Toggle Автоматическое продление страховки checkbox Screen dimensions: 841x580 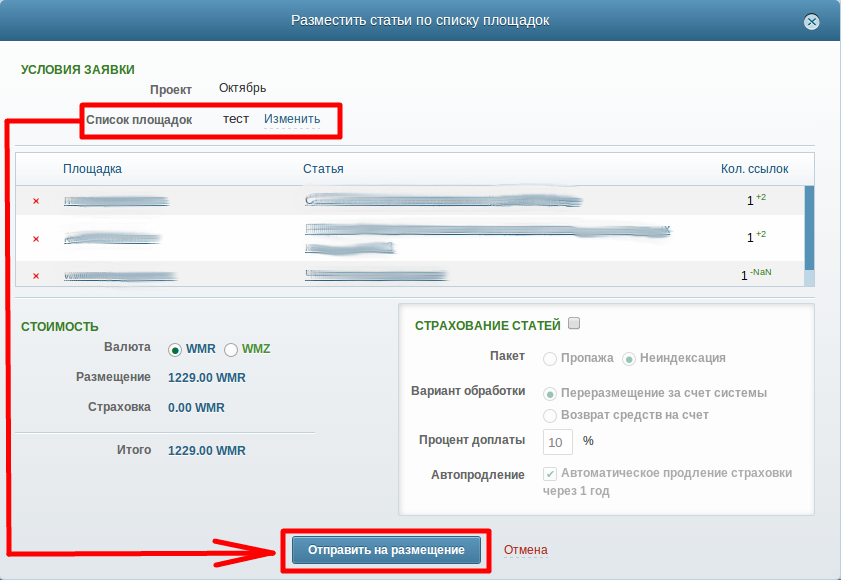(550, 474)
